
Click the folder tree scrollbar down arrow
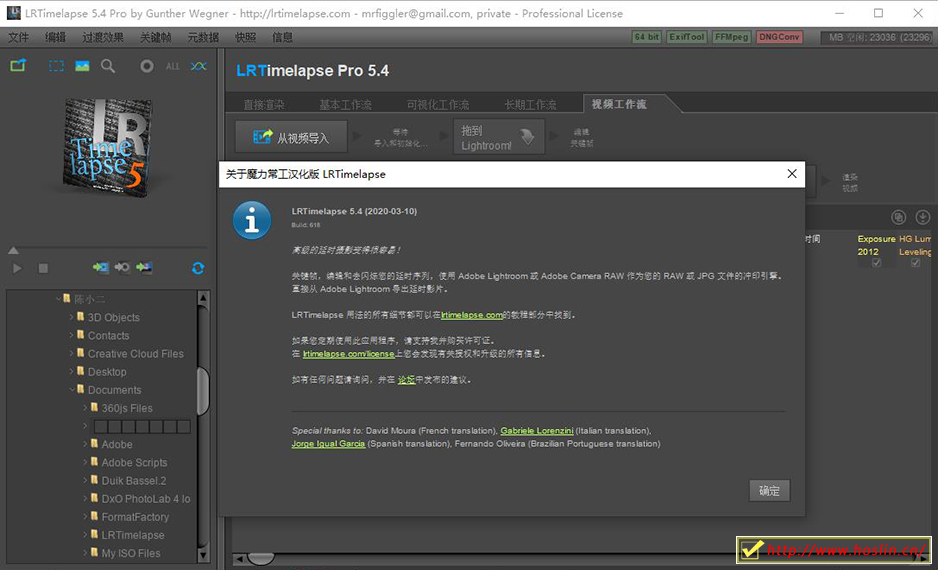(203, 555)
